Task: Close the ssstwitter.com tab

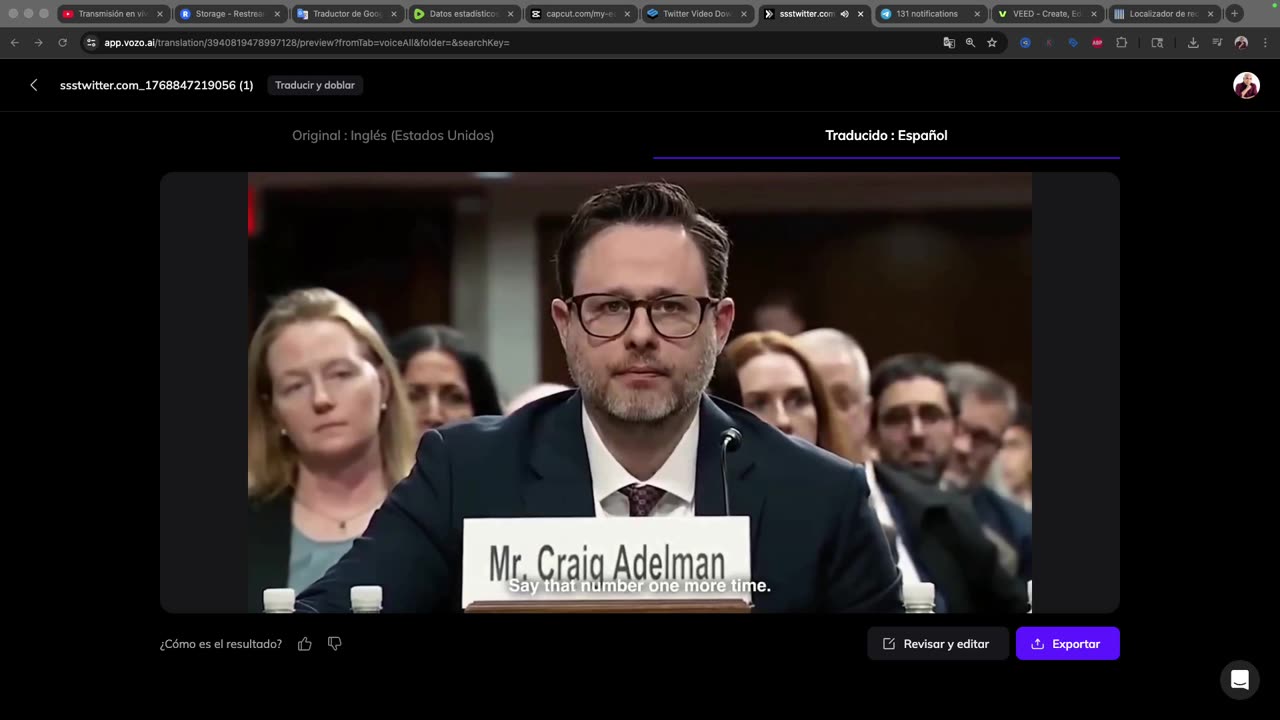Action: (860, 14)
